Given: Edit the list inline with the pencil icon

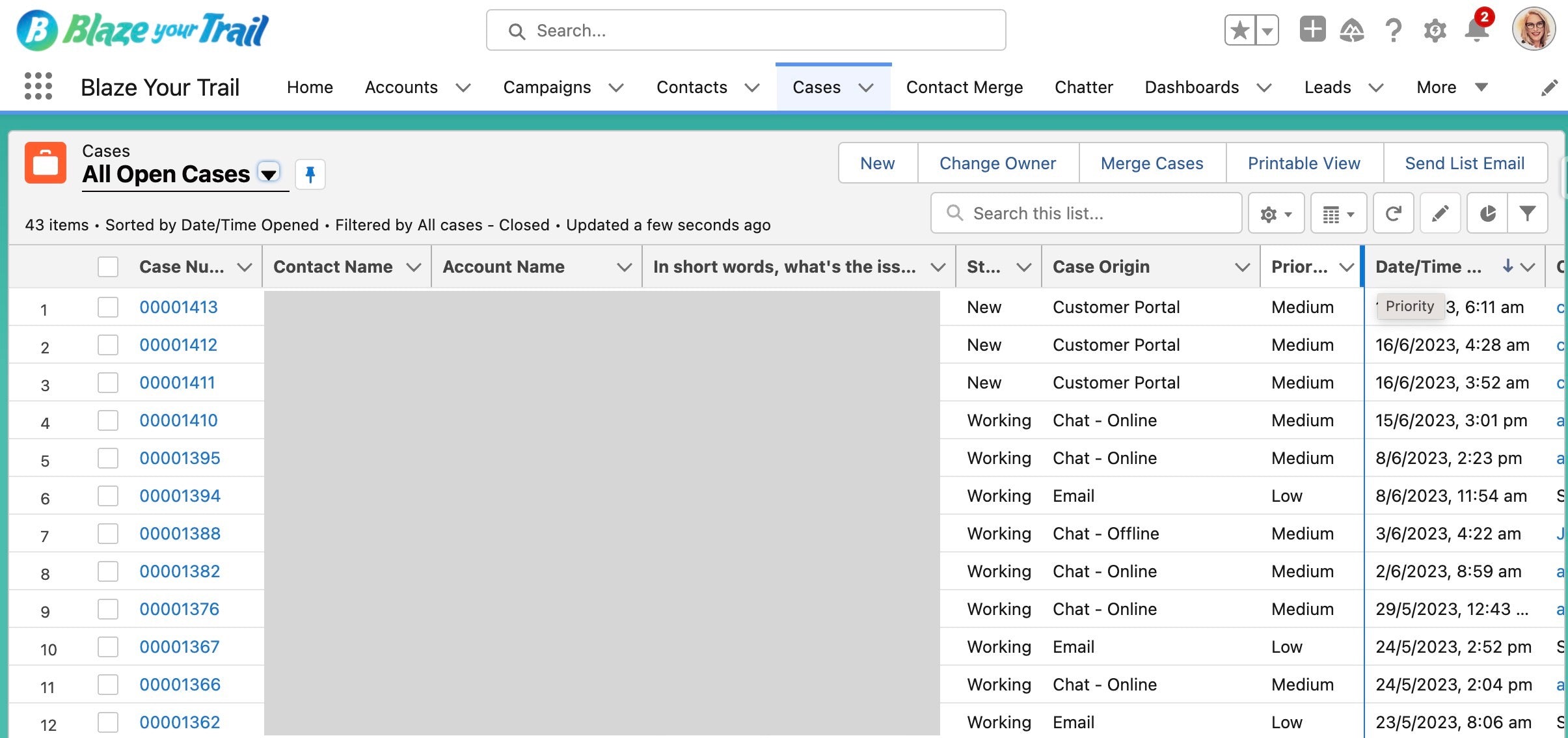Looking at the screenshot, I should point(1440,213).
